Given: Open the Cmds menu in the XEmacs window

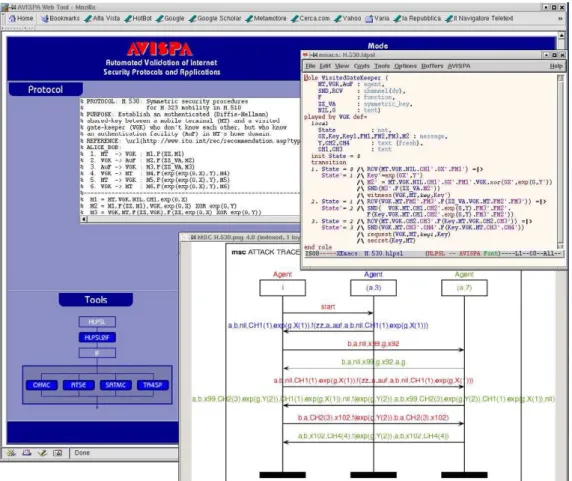Looking at the screenshot, I should 362,66.
